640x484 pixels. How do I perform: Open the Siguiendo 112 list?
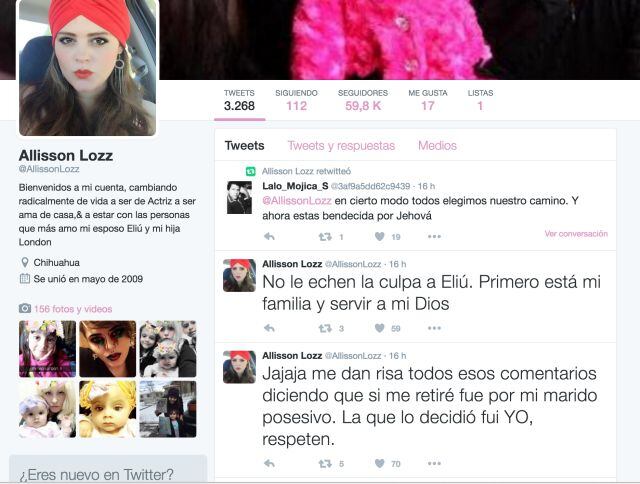point(296,100)
